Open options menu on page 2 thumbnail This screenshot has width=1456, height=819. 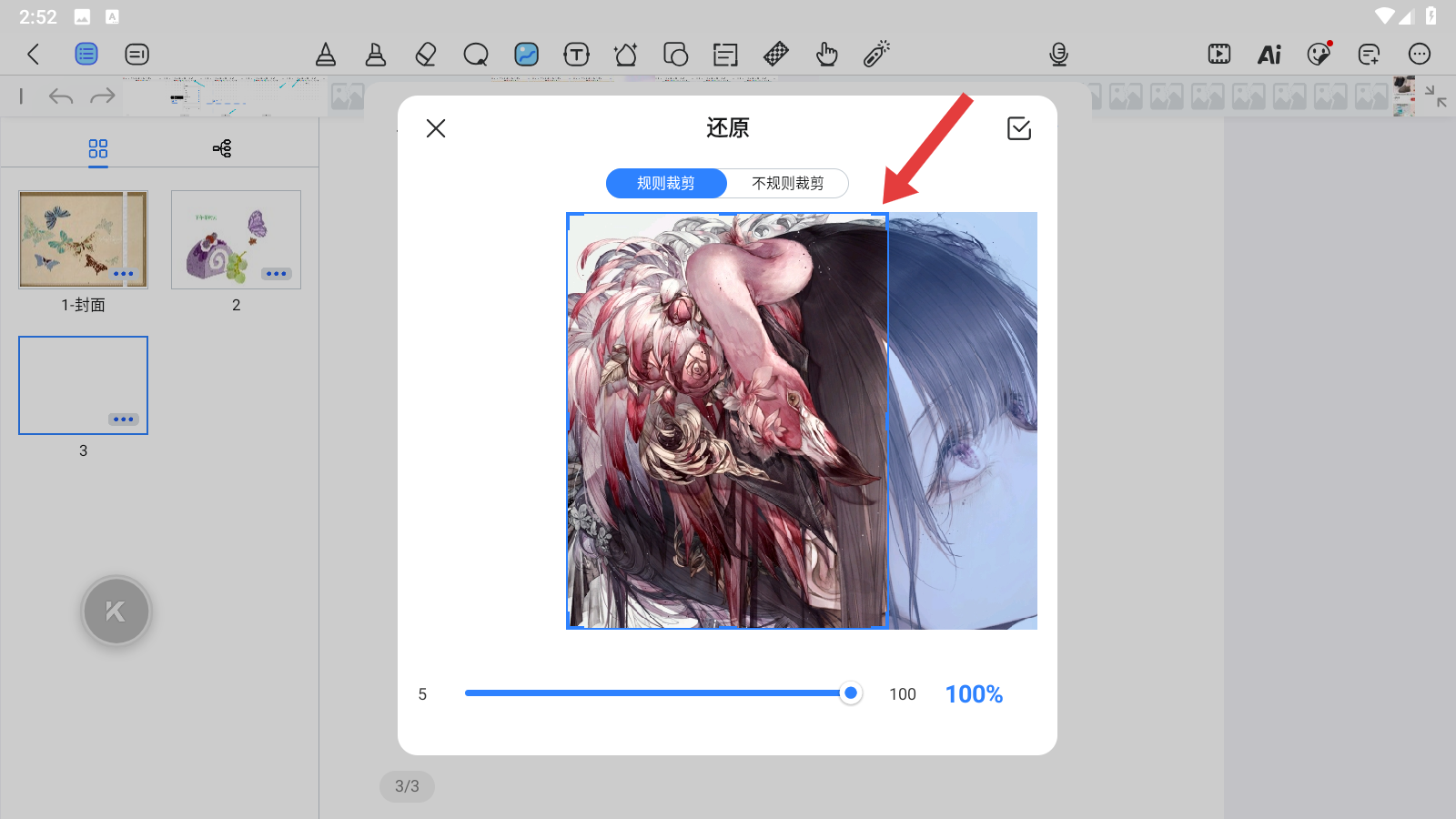(277, 274)
